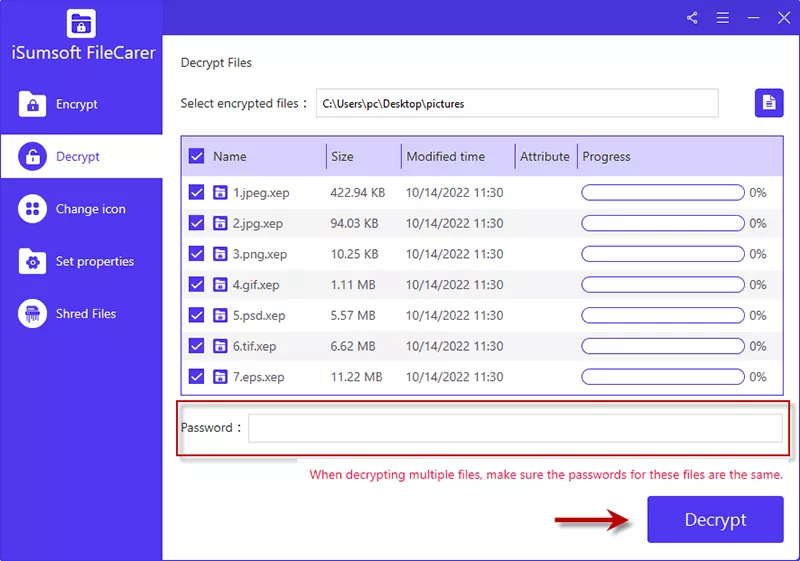Click the share icon in title bar

click(x=692, y=18)
